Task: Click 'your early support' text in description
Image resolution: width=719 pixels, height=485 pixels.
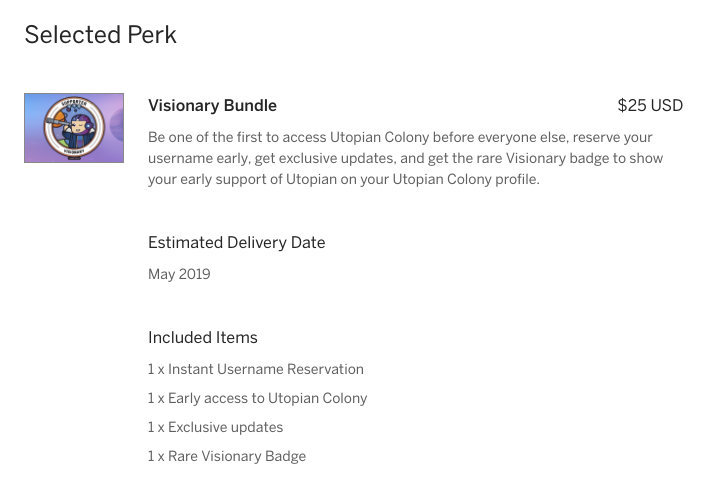Action: 207,179
